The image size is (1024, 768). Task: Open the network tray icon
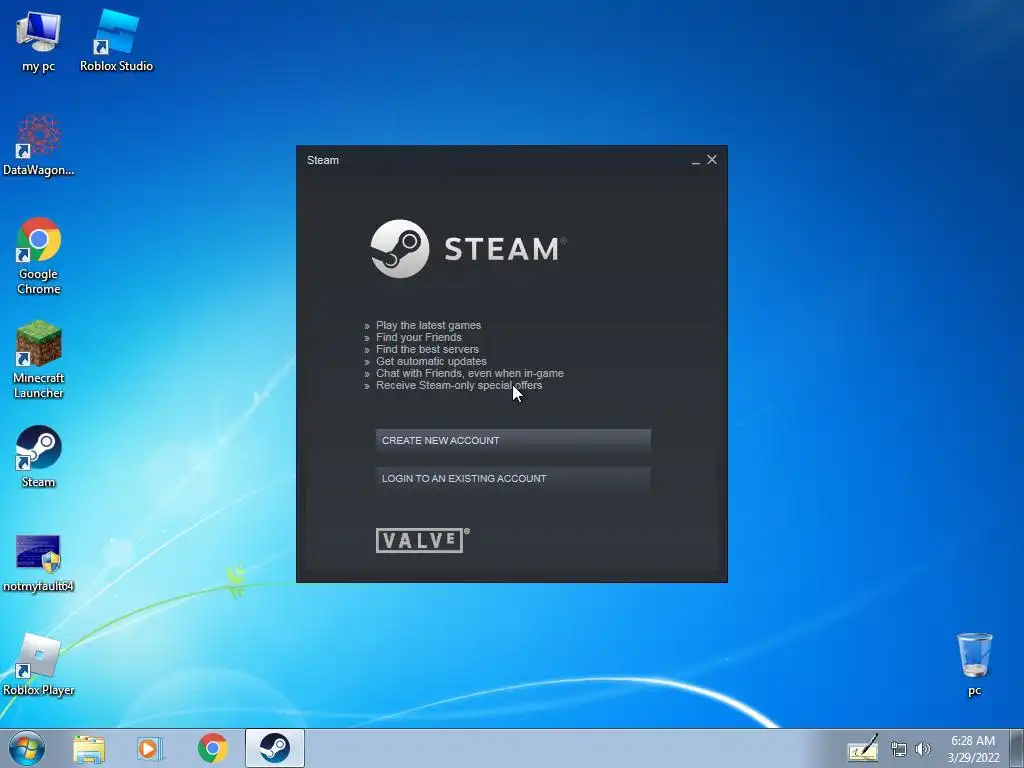click(899, 750)
